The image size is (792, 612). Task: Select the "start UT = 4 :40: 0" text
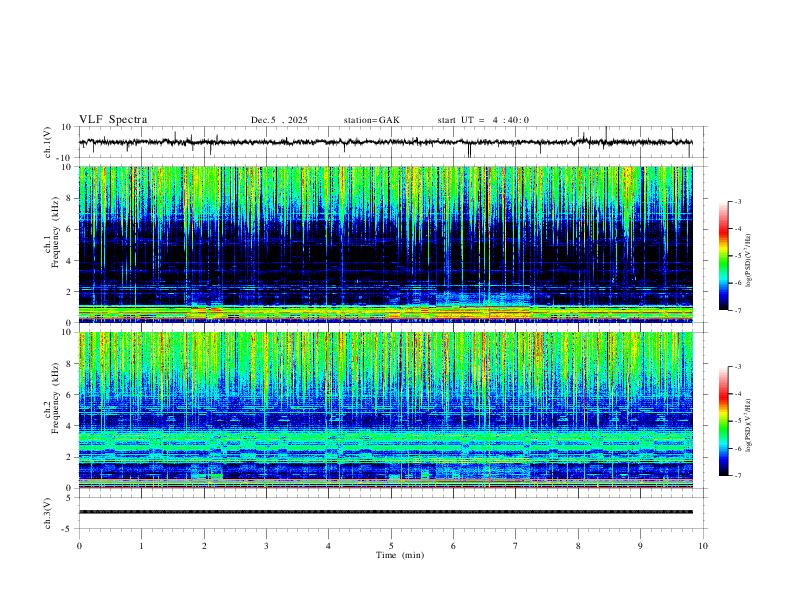[483, 120]
